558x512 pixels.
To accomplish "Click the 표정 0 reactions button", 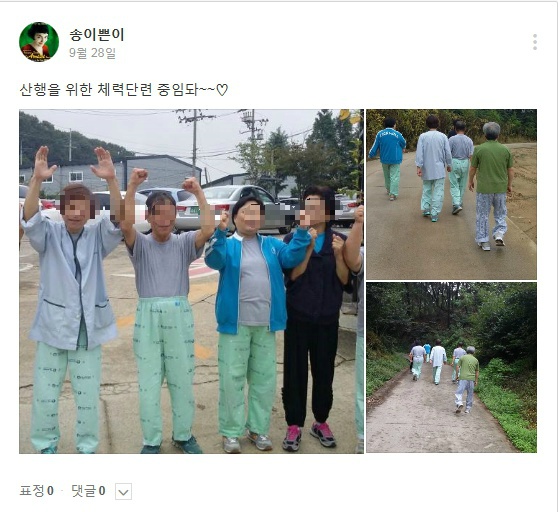I will pyautogui.click(x=37, y=491).
